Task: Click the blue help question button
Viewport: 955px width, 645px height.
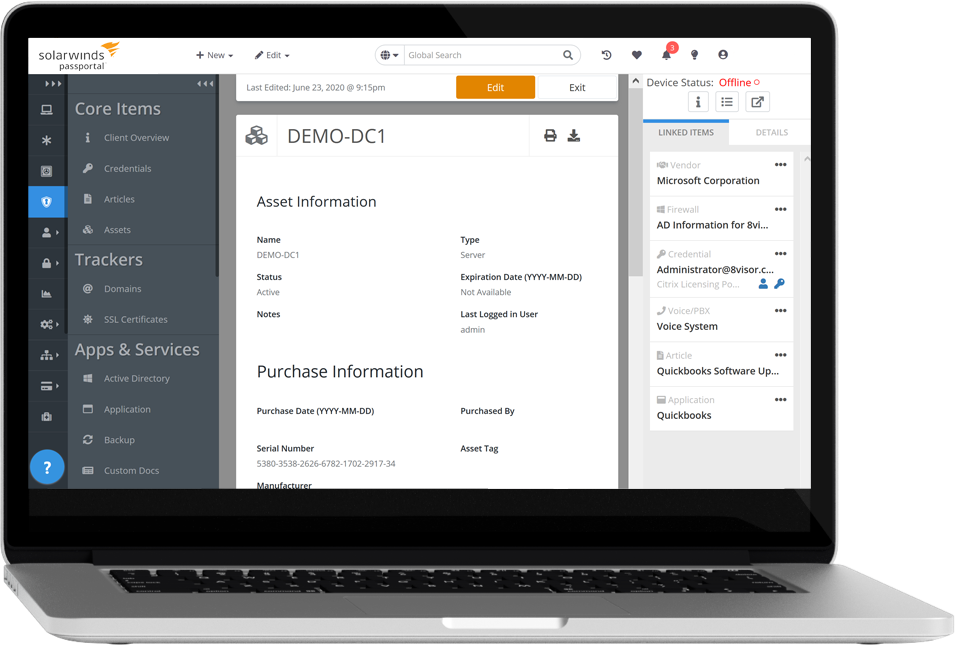Action: pos(47,467)
